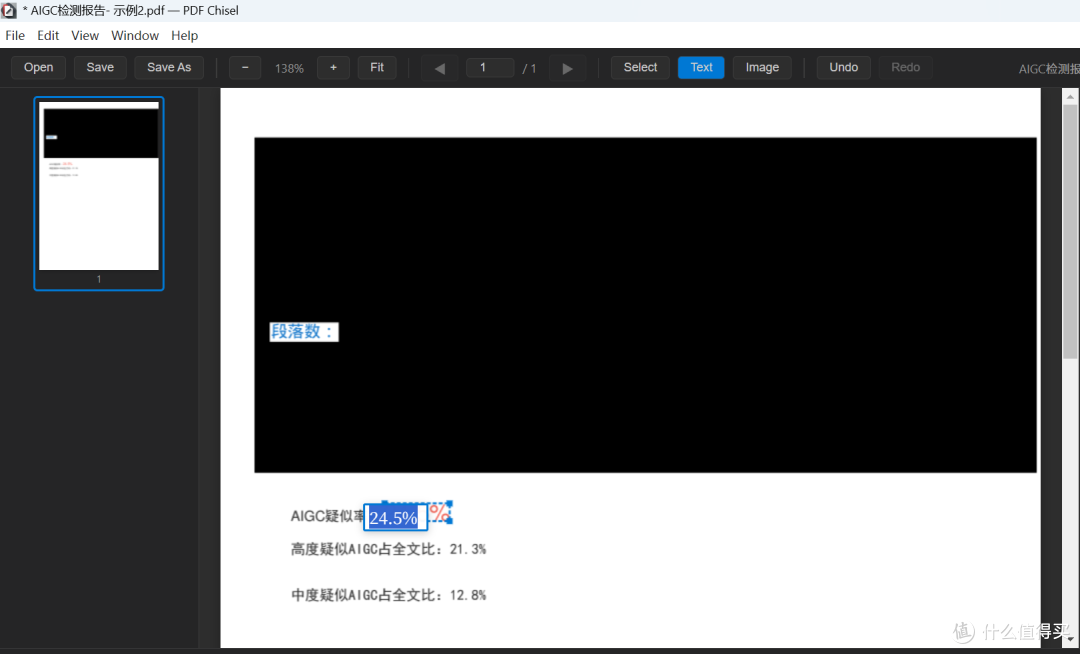
Task: Open the Help menu
Action: click(x=185, y=36)
